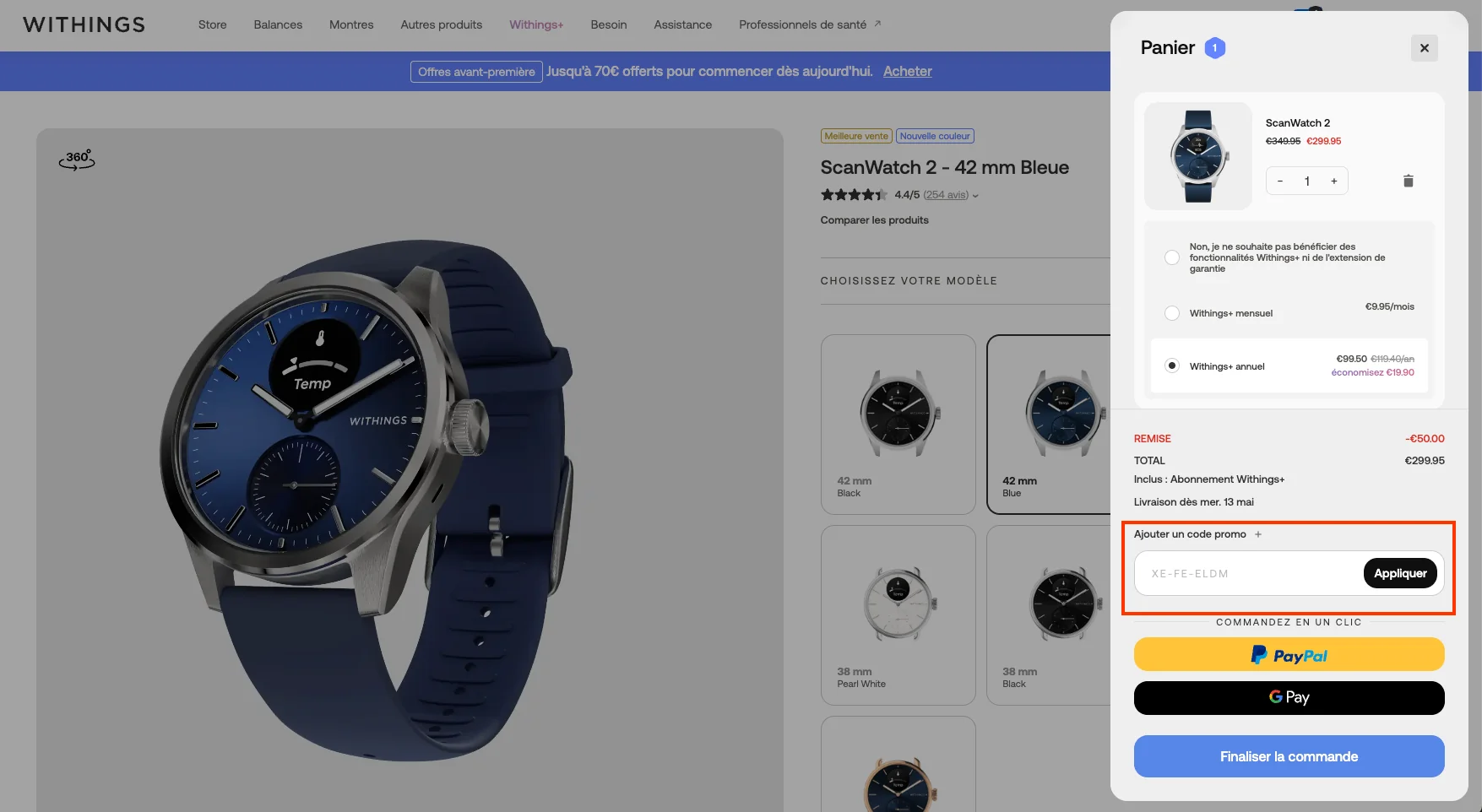Click the Meilleure vente badge
The width and height of the screenshot is (1482, 812).
pos(856,136)
